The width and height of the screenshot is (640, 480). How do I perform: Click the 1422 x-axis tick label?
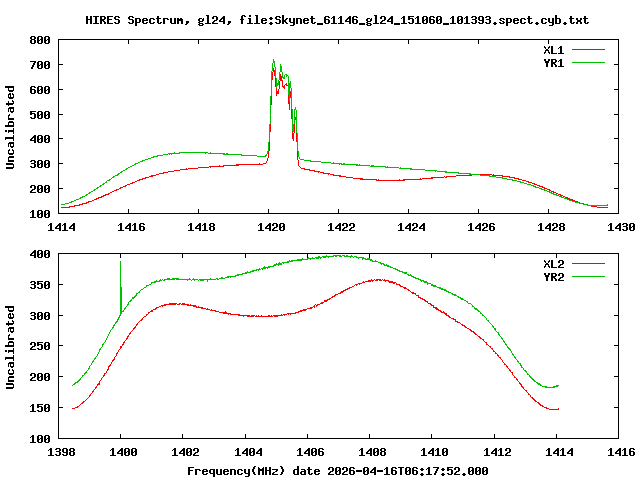tap(341, 227)
